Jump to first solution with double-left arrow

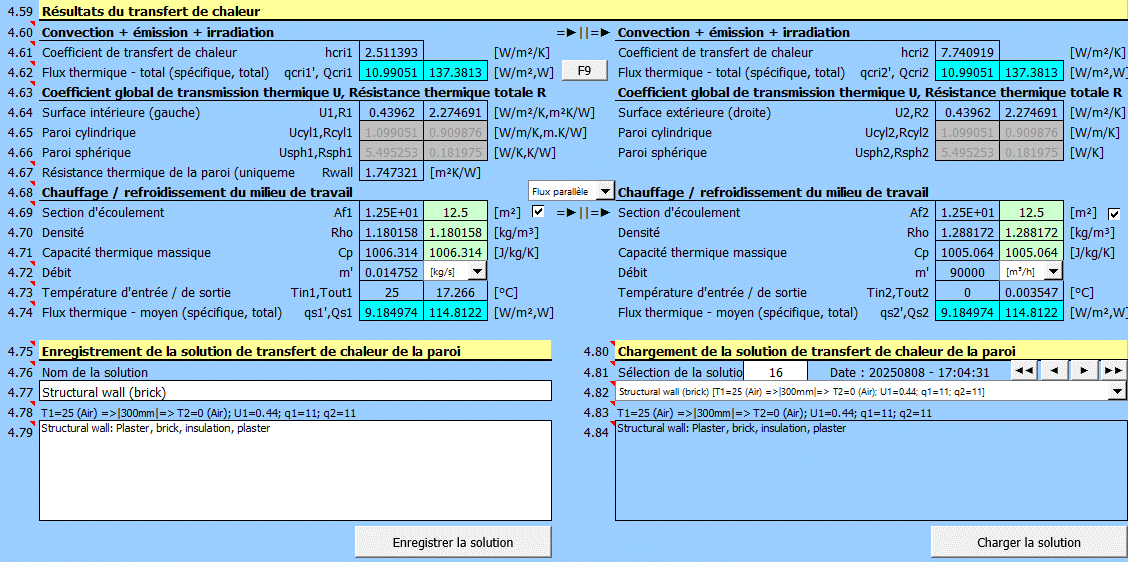[1023, 371]
